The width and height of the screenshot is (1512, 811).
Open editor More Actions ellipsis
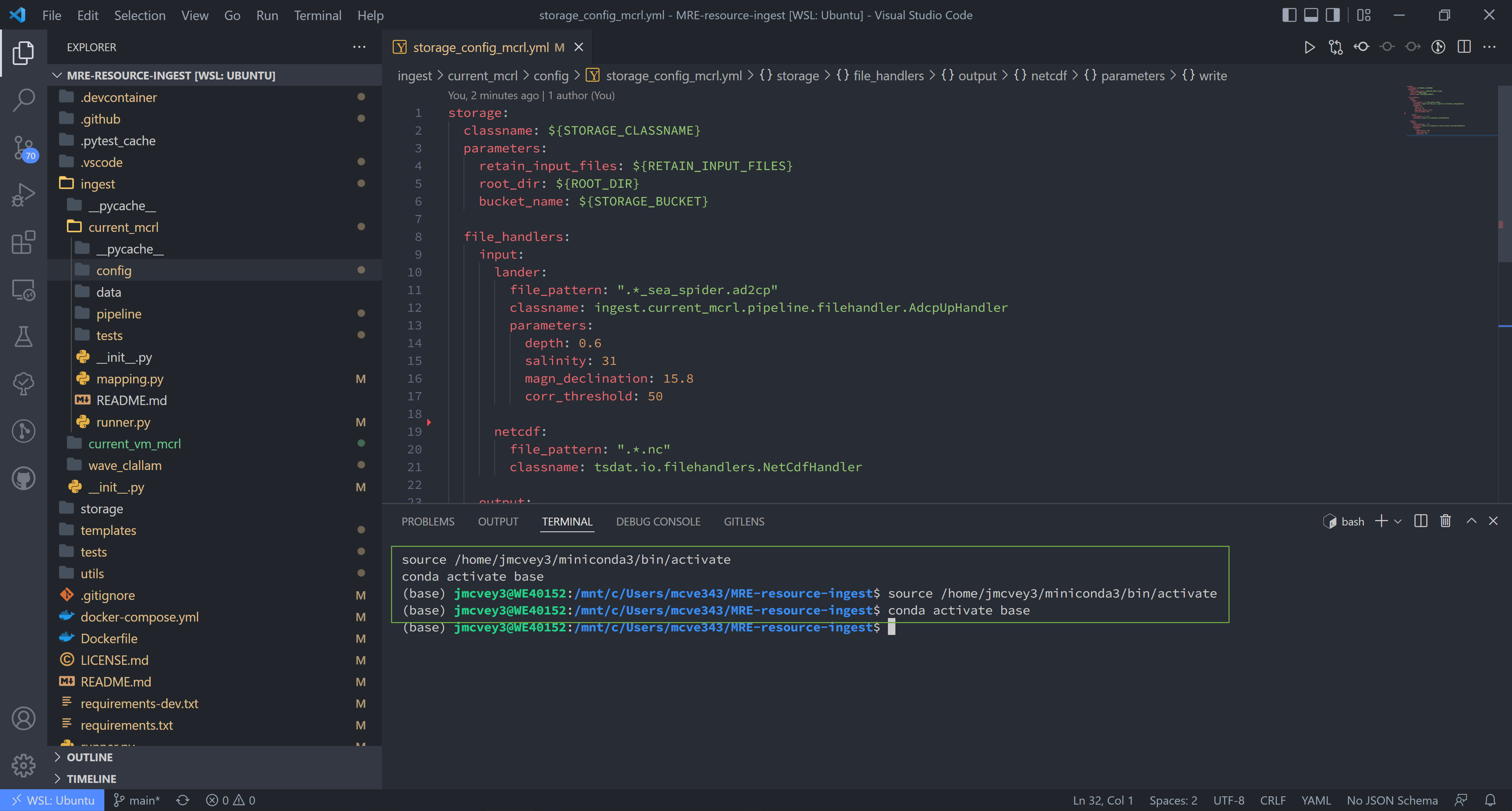point(1489,47)
